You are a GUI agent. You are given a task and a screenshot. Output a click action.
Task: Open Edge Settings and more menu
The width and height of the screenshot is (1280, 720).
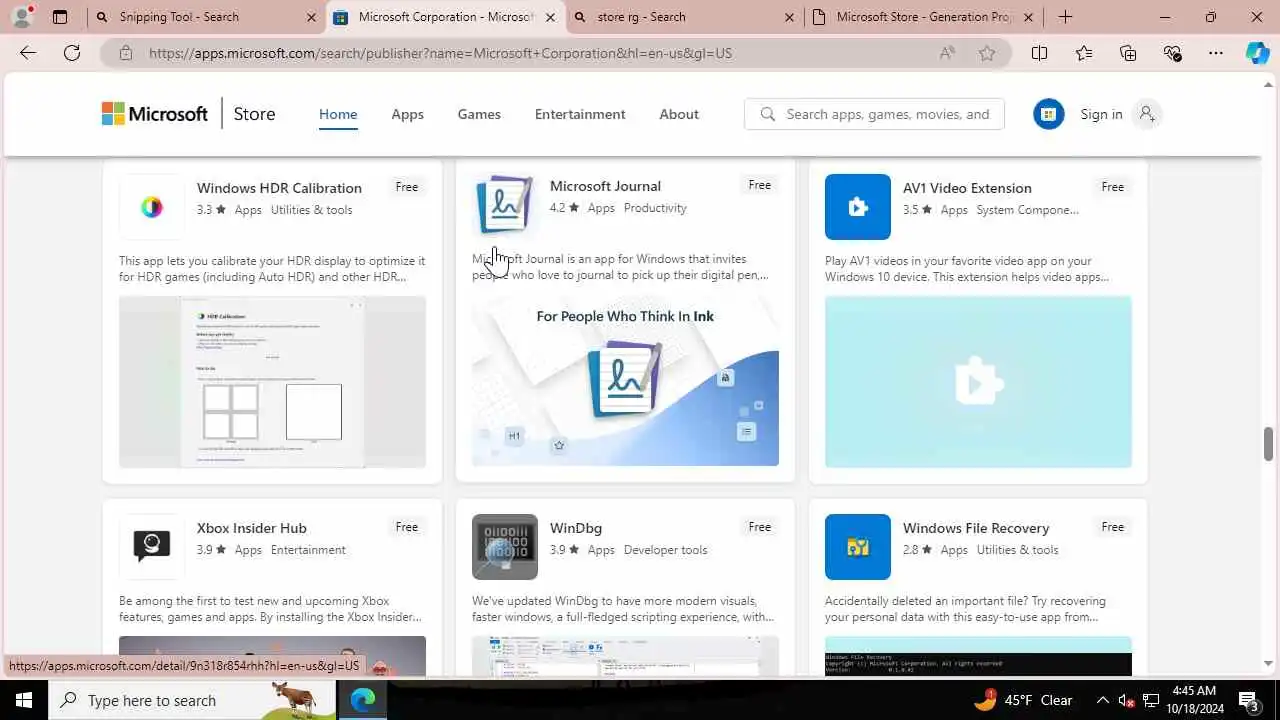[1216, 53]
